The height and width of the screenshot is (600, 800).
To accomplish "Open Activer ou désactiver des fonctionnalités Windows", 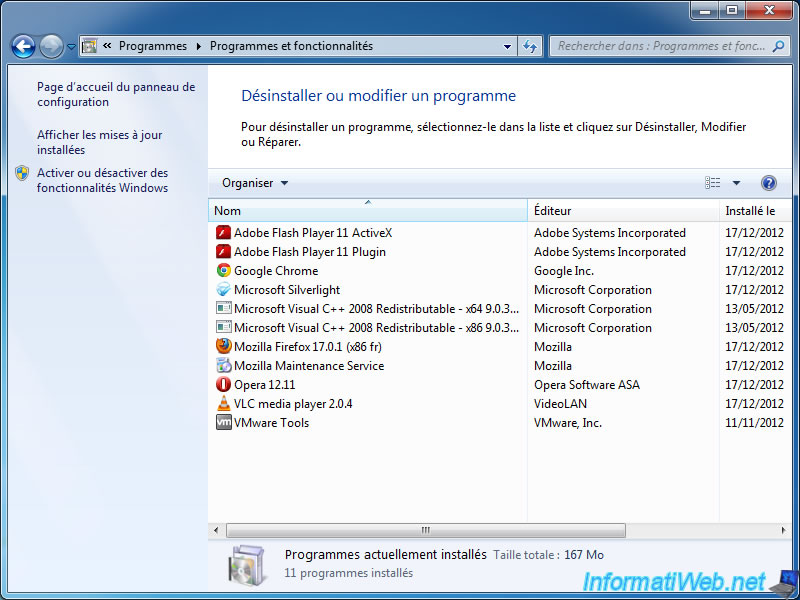I will click(103, 180).
